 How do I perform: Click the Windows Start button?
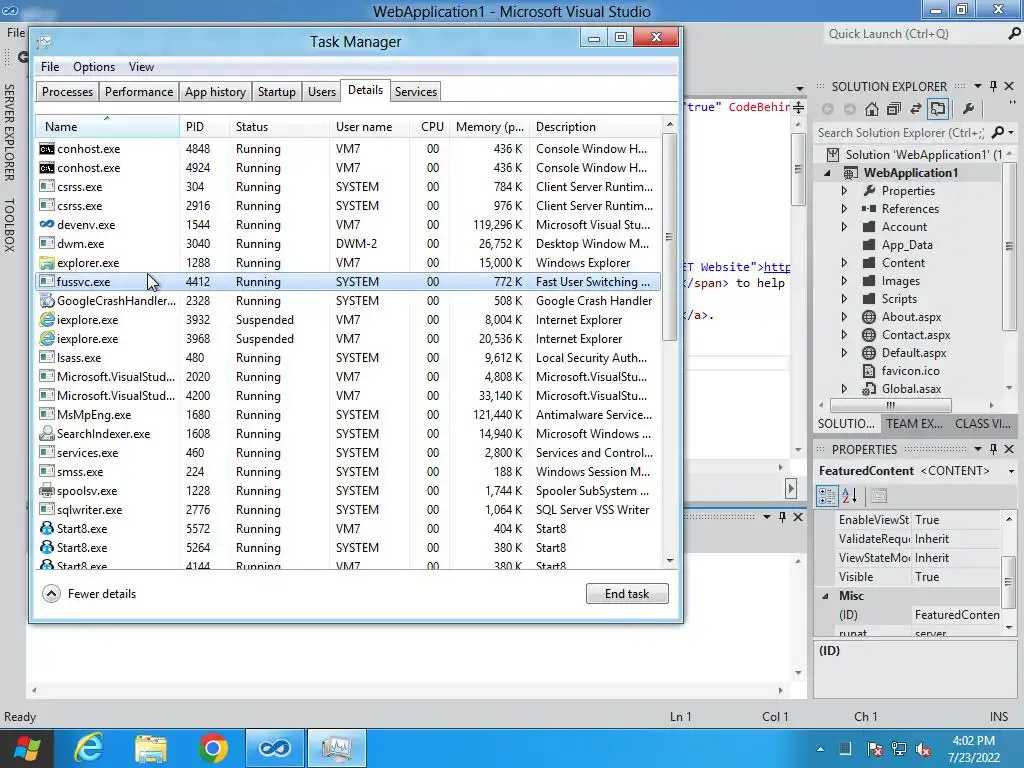click(x=27, y=748)
